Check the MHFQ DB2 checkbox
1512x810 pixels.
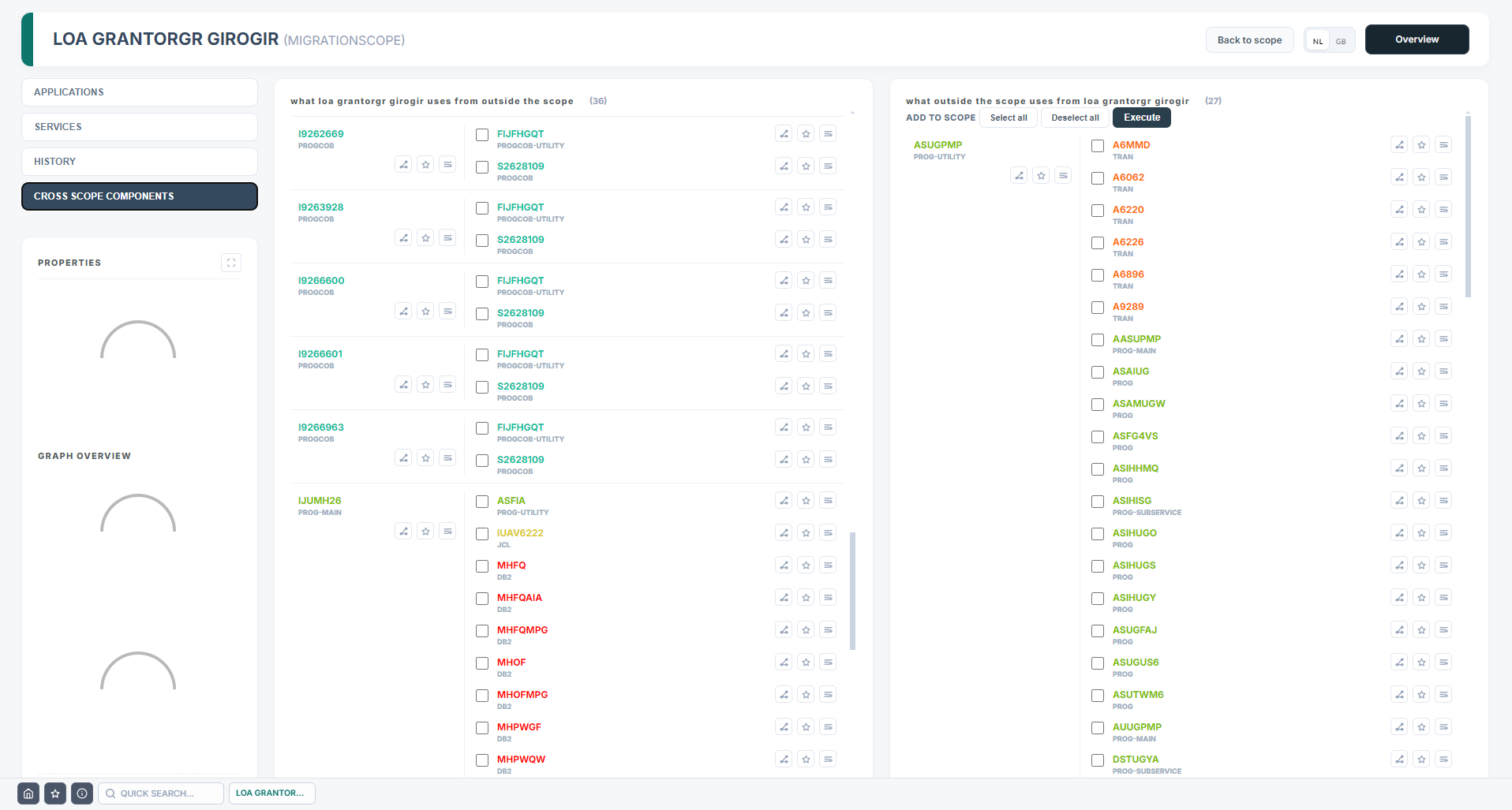[482, 566]
